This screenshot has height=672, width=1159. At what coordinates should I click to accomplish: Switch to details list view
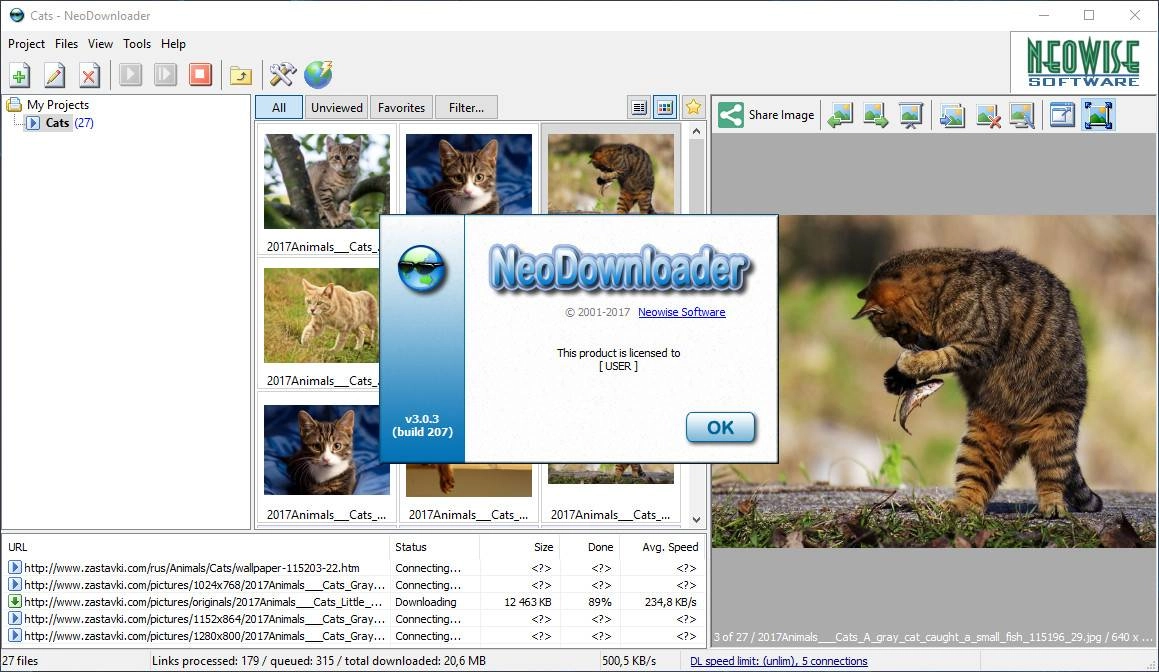(x=639, y=108)
